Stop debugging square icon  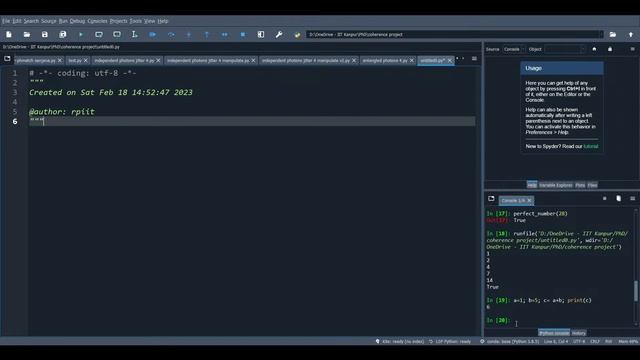click(x=243, y=35)
